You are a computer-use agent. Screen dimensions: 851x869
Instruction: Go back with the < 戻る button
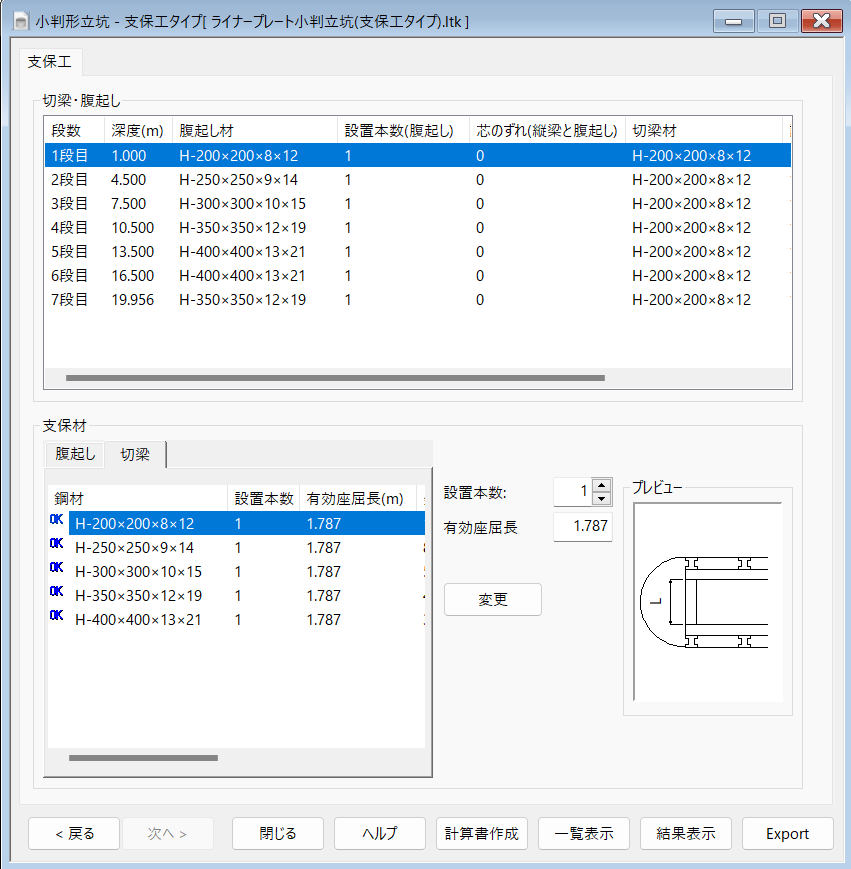click(74, 833)
